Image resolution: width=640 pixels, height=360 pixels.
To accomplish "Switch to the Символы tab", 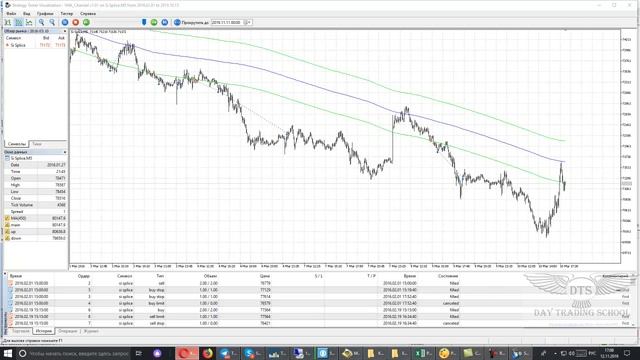I will click(17, 144).
